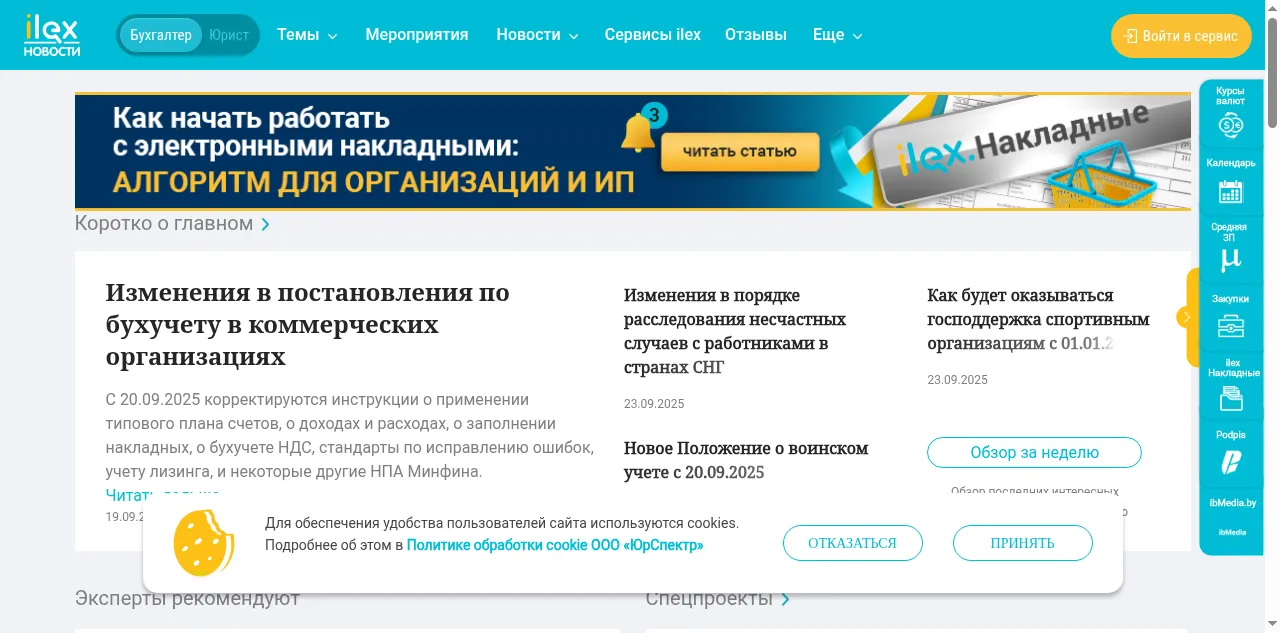Screen dimensions: 1280x633
Task: Decline cookies with ОТКАЗАТЬСЯ
Action: tap(853, 543)
